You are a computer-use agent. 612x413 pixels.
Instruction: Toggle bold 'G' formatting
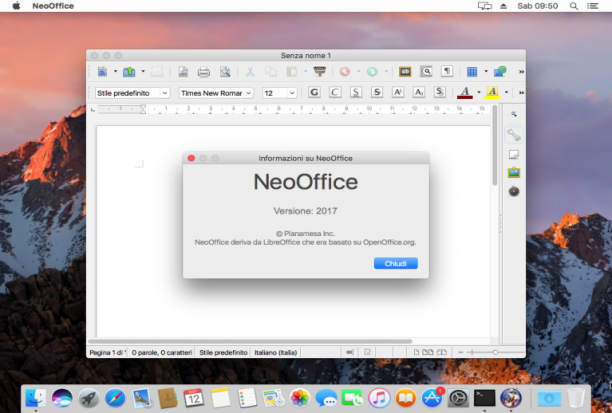[x=314, y=93]
